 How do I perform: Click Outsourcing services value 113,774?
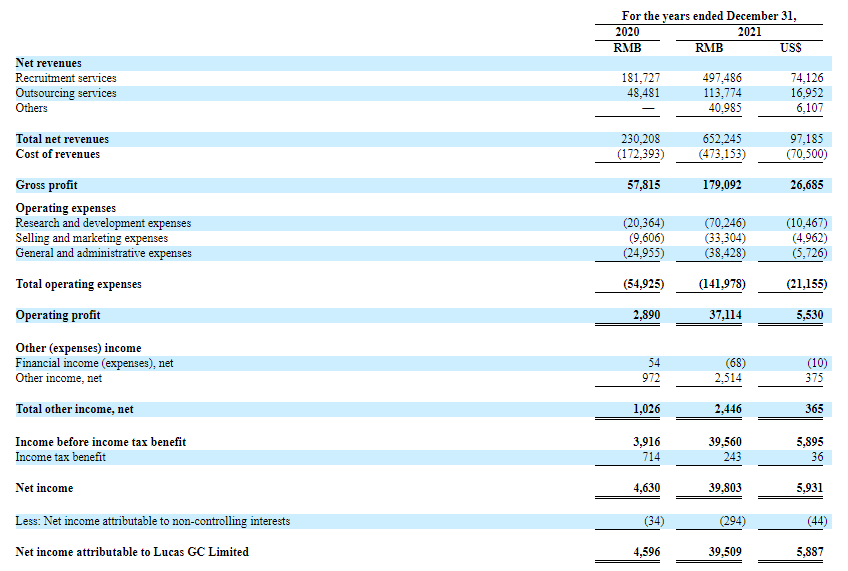tap(722, 94)
